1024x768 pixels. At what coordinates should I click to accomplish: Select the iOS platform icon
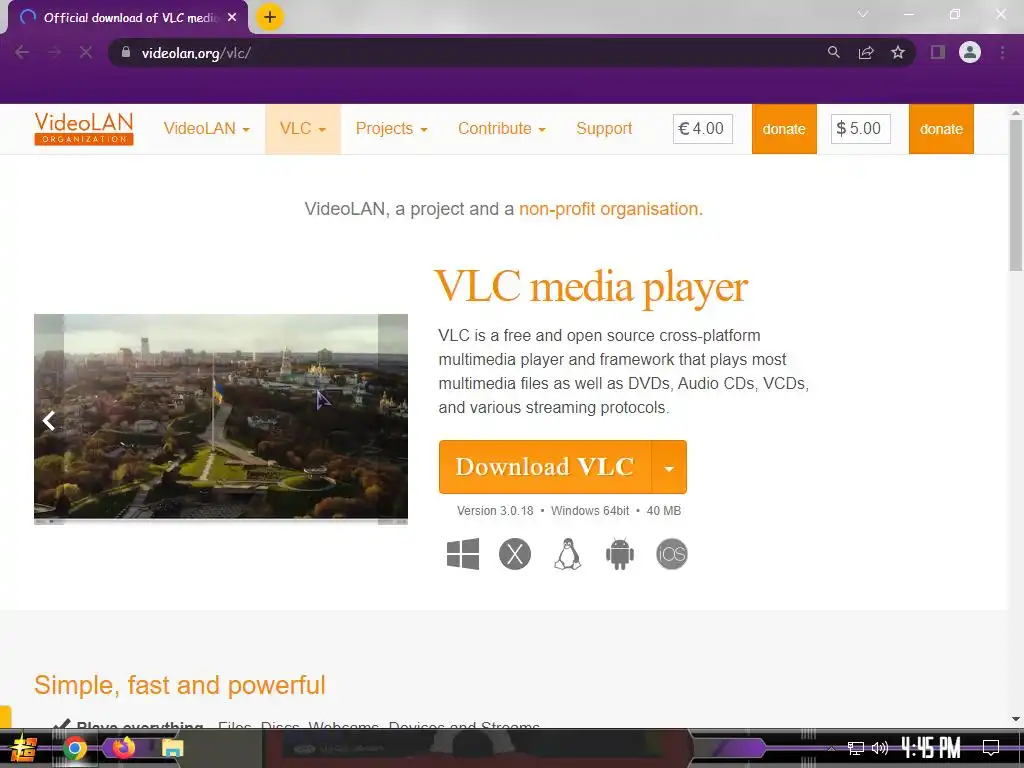(x=672, y=554)
